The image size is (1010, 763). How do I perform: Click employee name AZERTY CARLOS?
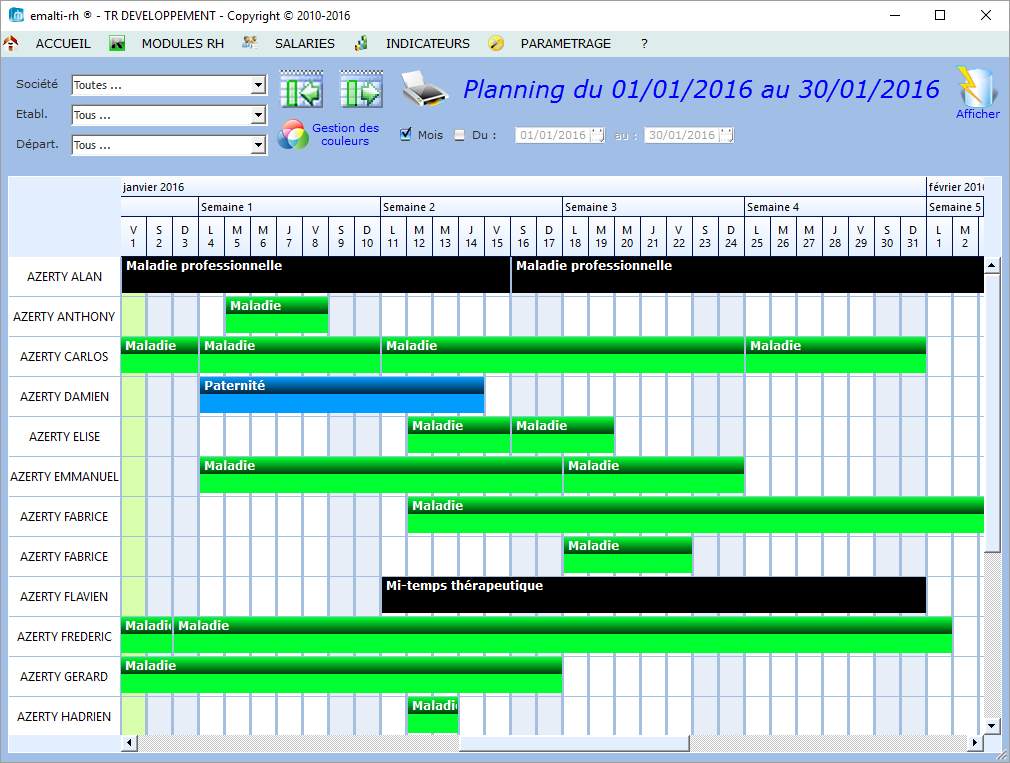[64, 357]
